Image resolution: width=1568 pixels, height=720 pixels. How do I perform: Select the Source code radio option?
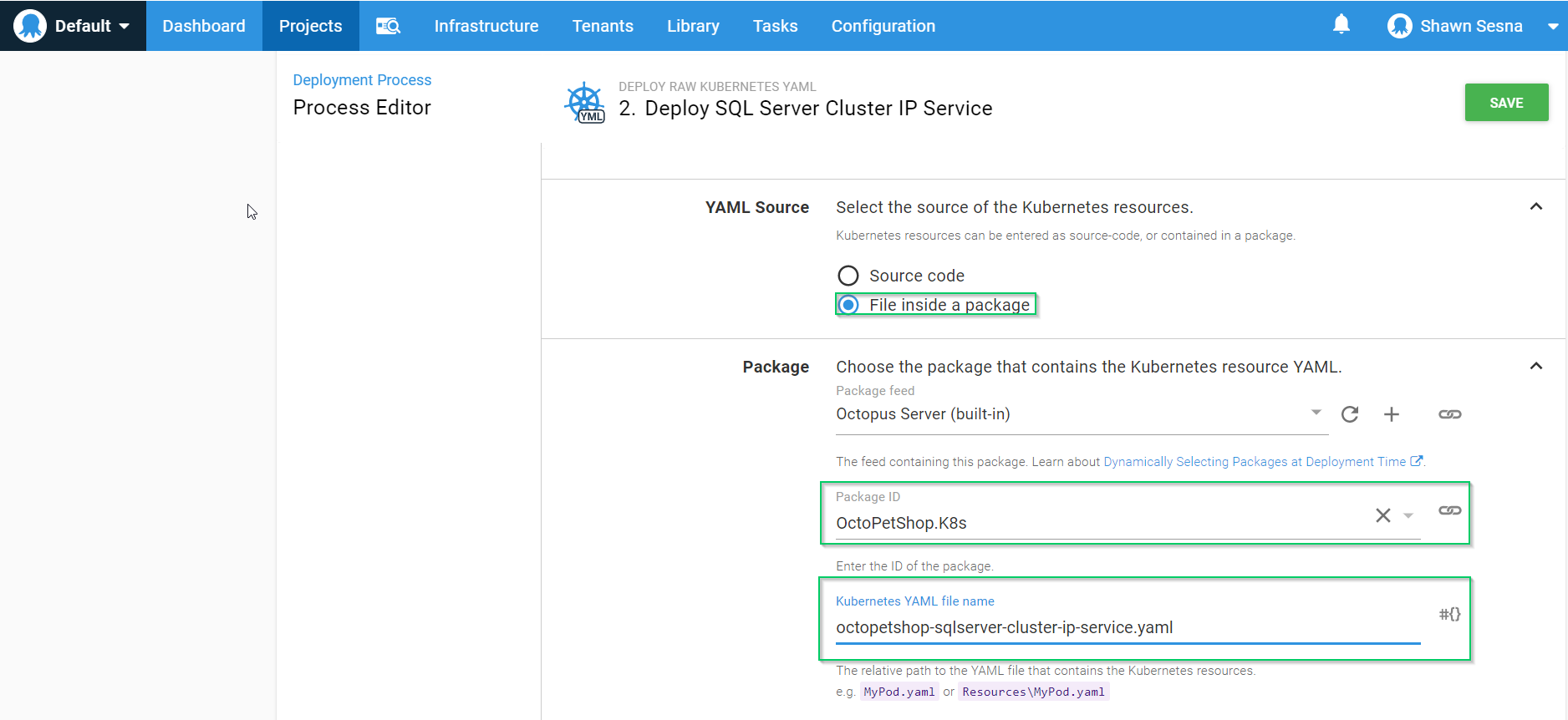[848, 276]
